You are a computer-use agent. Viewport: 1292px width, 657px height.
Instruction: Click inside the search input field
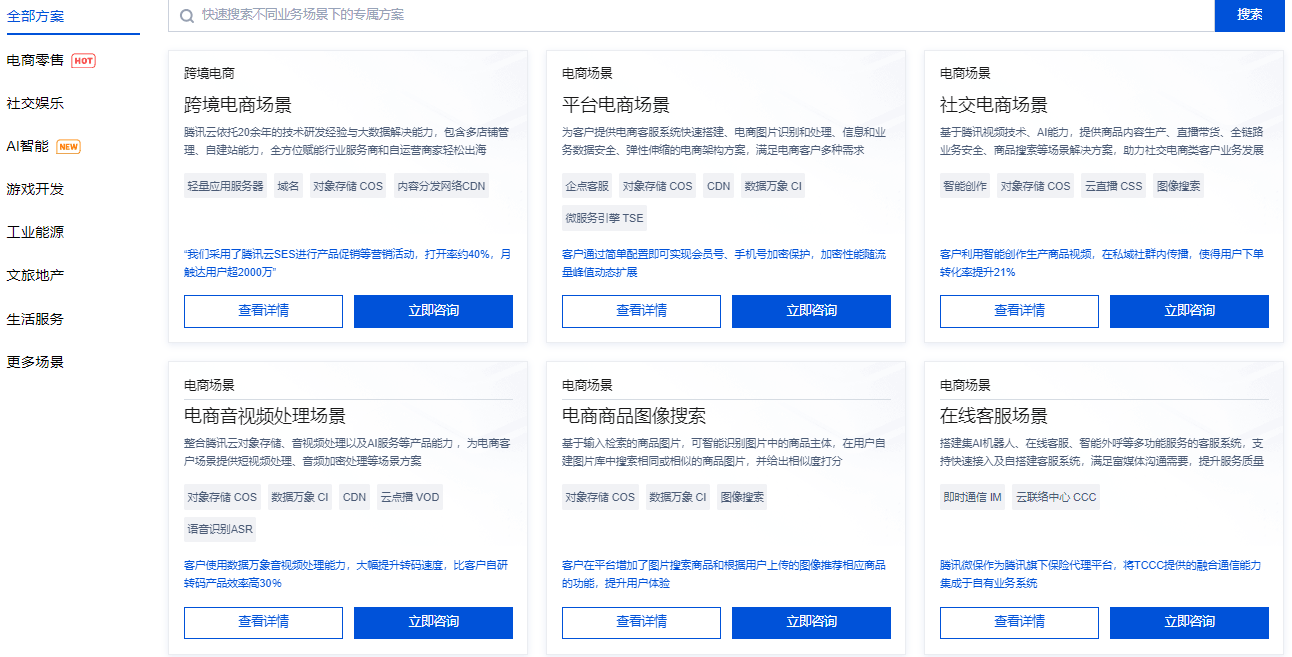click(600, 16)
